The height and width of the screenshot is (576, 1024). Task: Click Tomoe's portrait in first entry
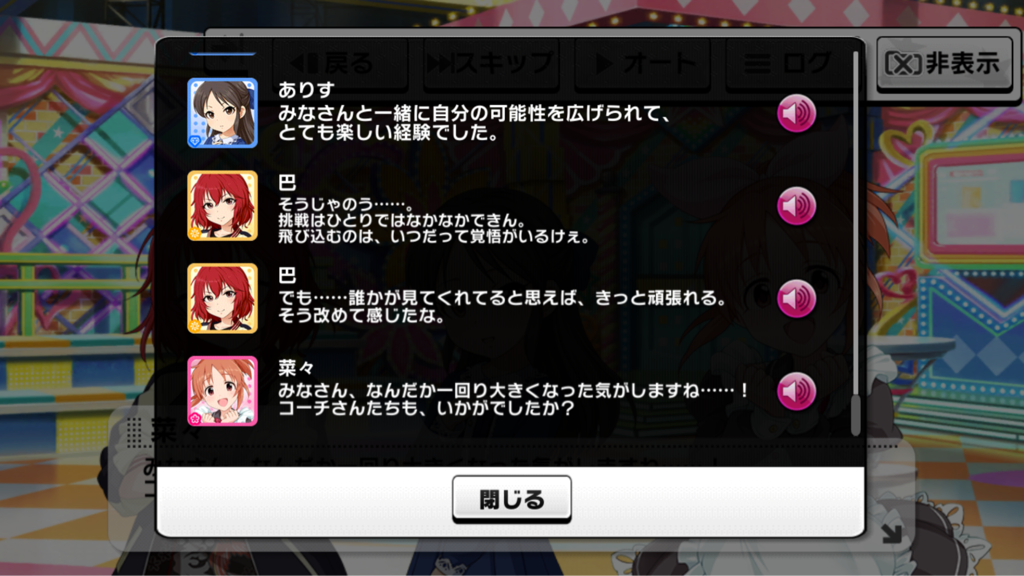click(223, 206)
